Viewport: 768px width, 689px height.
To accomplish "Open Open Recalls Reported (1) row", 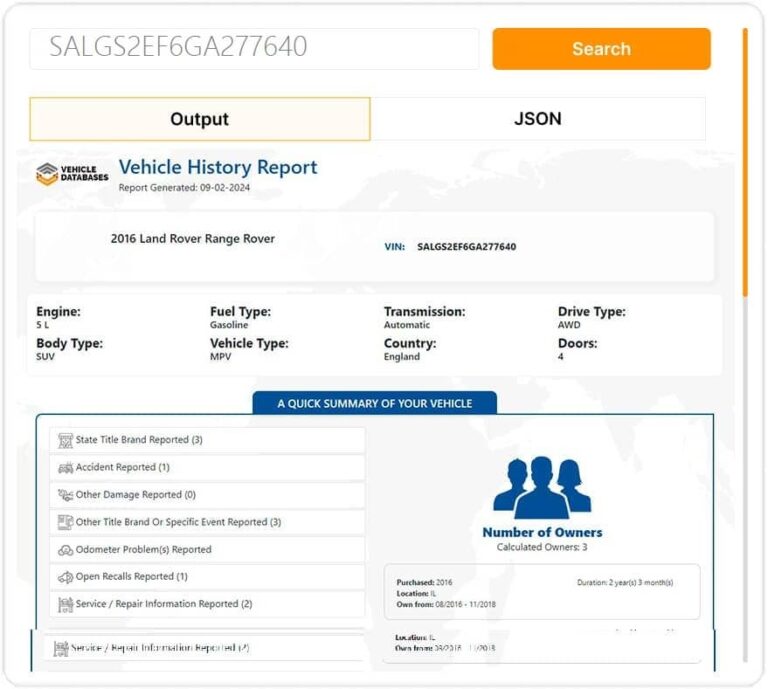I will coord(207,576).
